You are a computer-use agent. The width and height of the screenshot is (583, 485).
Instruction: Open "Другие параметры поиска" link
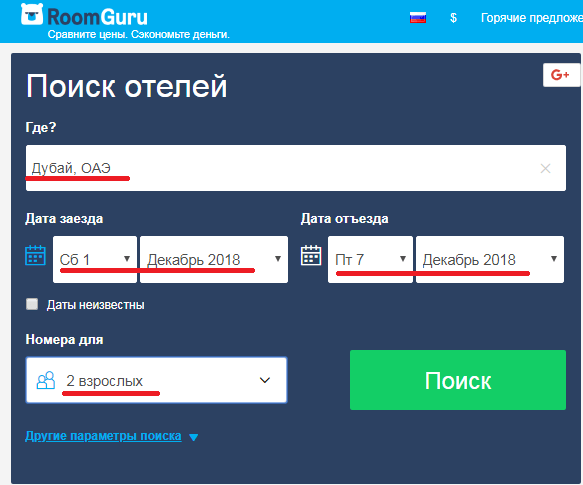103,436
